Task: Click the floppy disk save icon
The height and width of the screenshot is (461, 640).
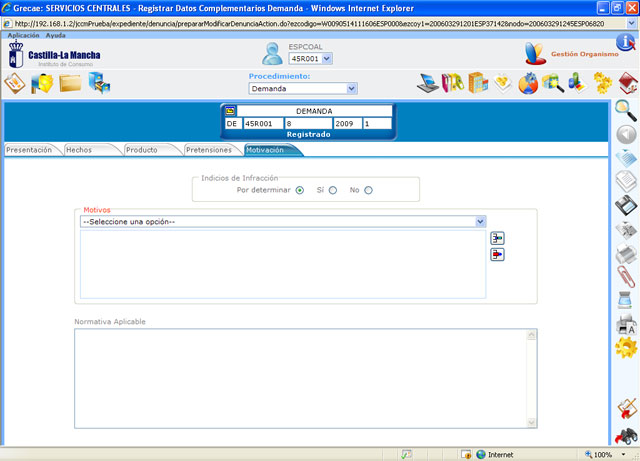Action: (626, 205)
